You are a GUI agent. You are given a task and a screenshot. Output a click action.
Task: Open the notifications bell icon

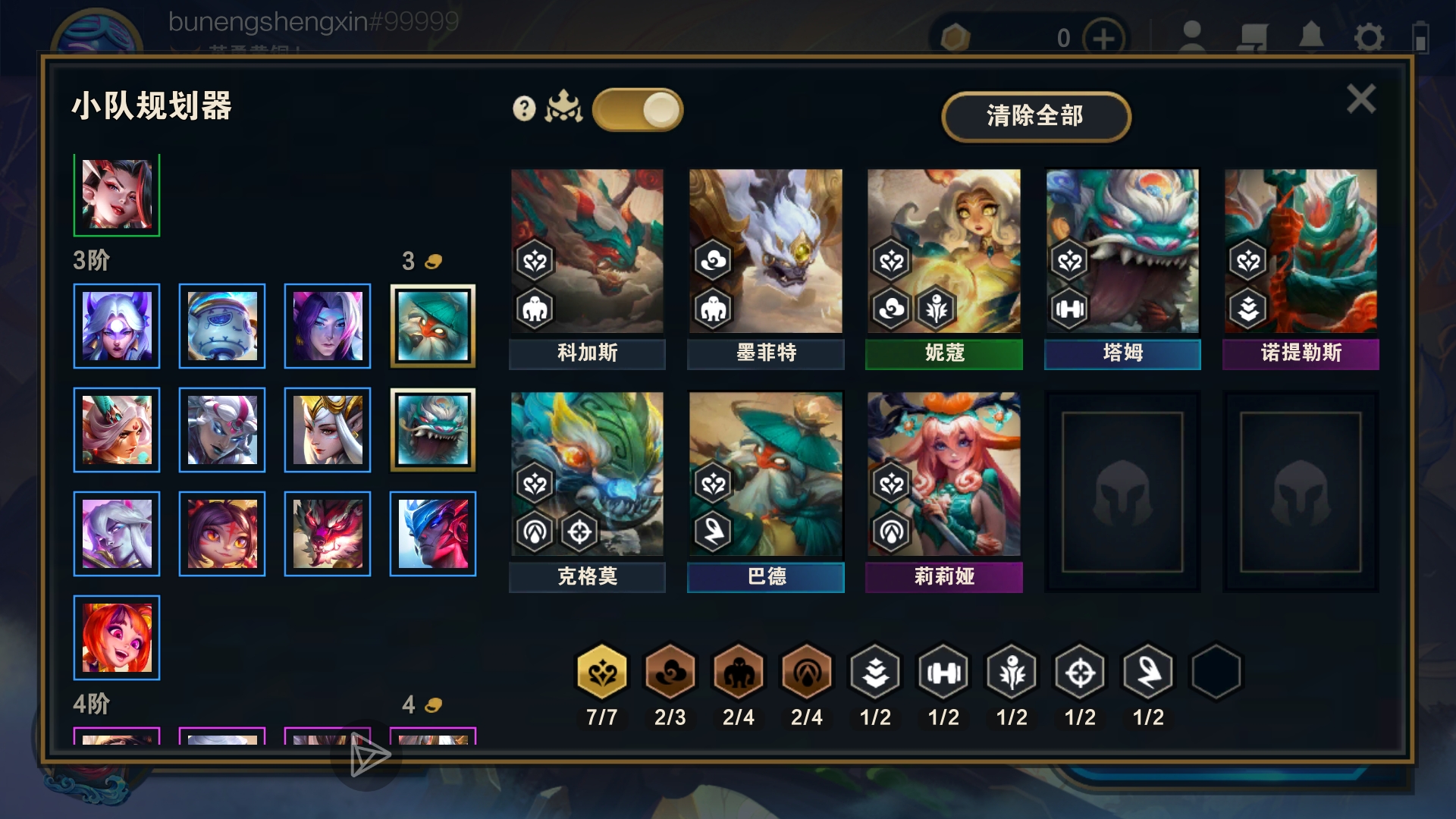tap(1311, 36)
